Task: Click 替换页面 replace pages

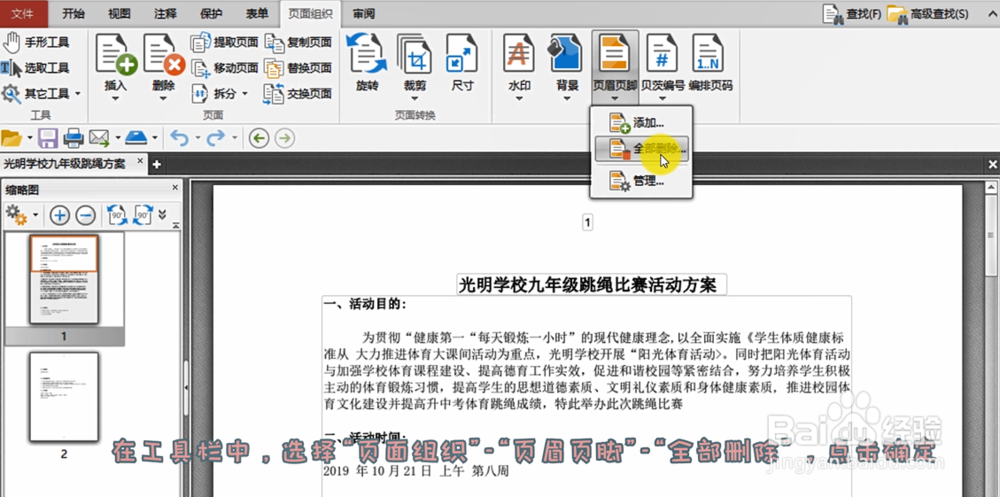Action: point(298,68)
